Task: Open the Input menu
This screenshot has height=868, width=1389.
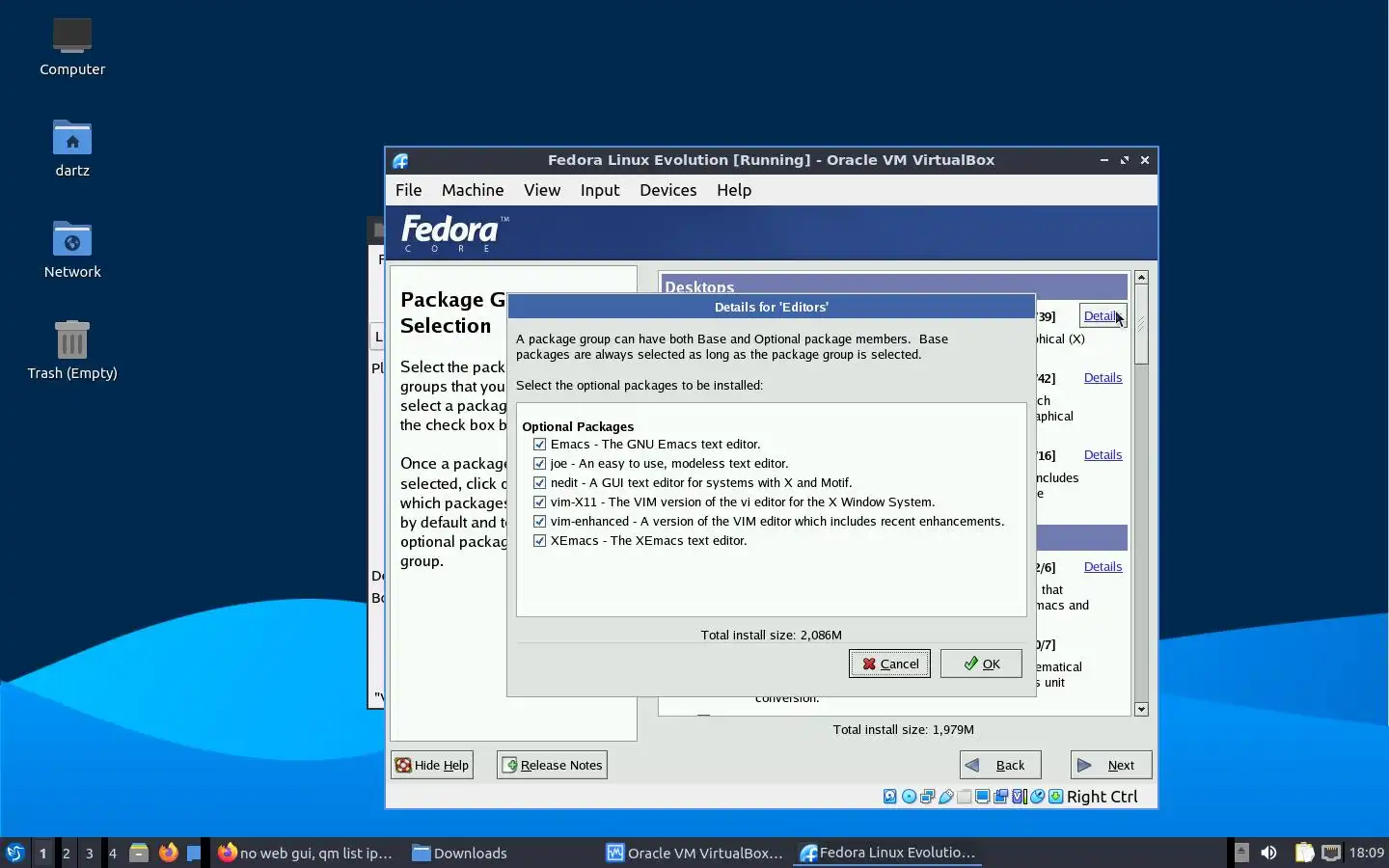Action: tap(600, 190)
